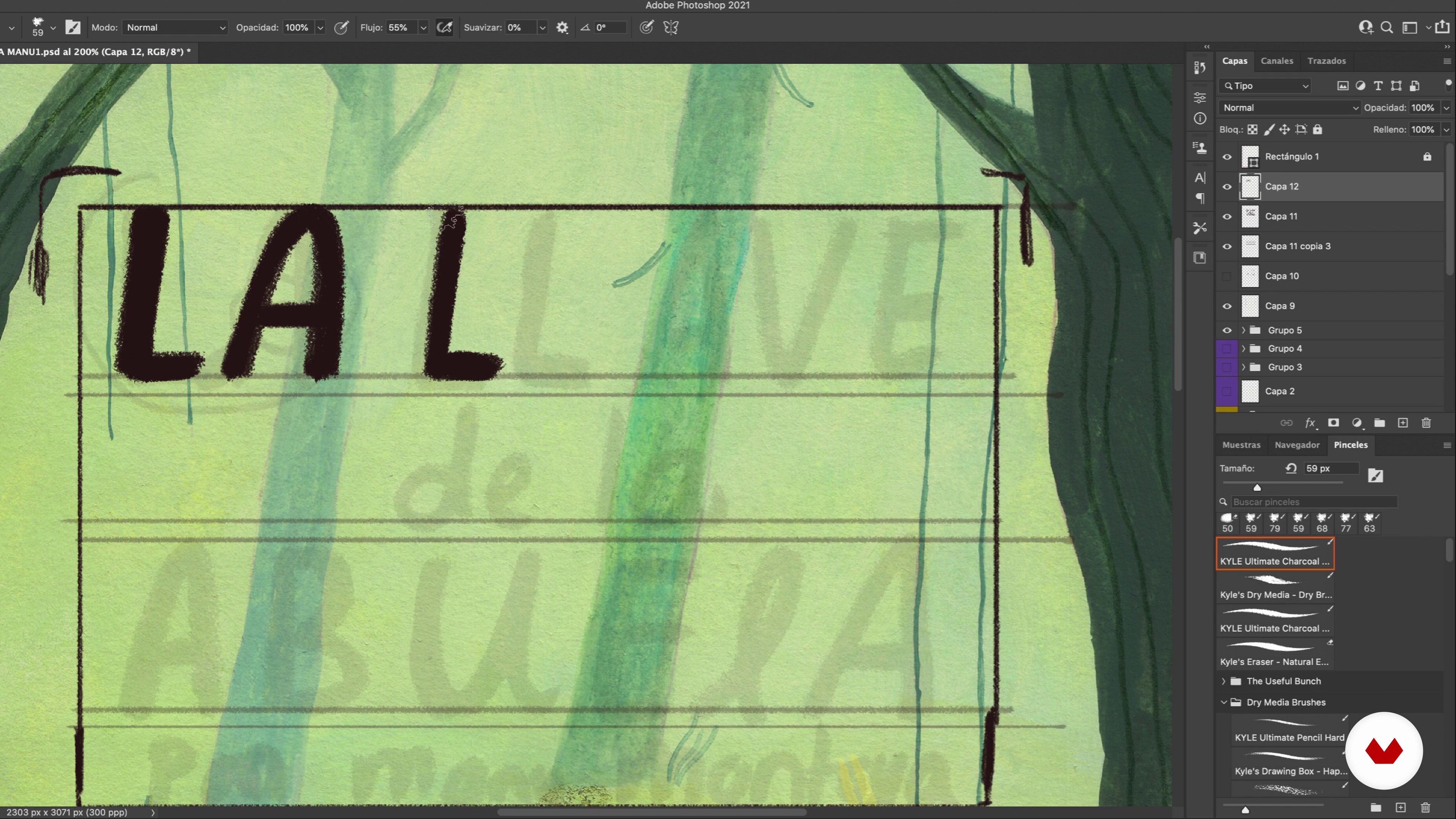
Task: Hide the Capa 11 layer
Action: (x=1227, y=217)
